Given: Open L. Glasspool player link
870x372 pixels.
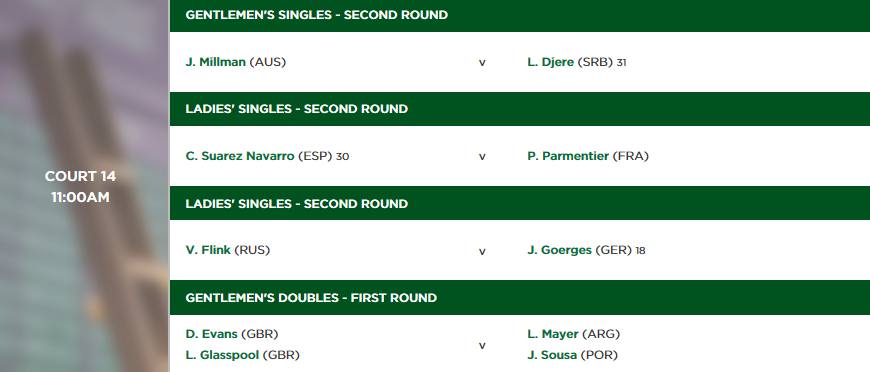Looking at the screenshot, I should [x=222, y=355].
